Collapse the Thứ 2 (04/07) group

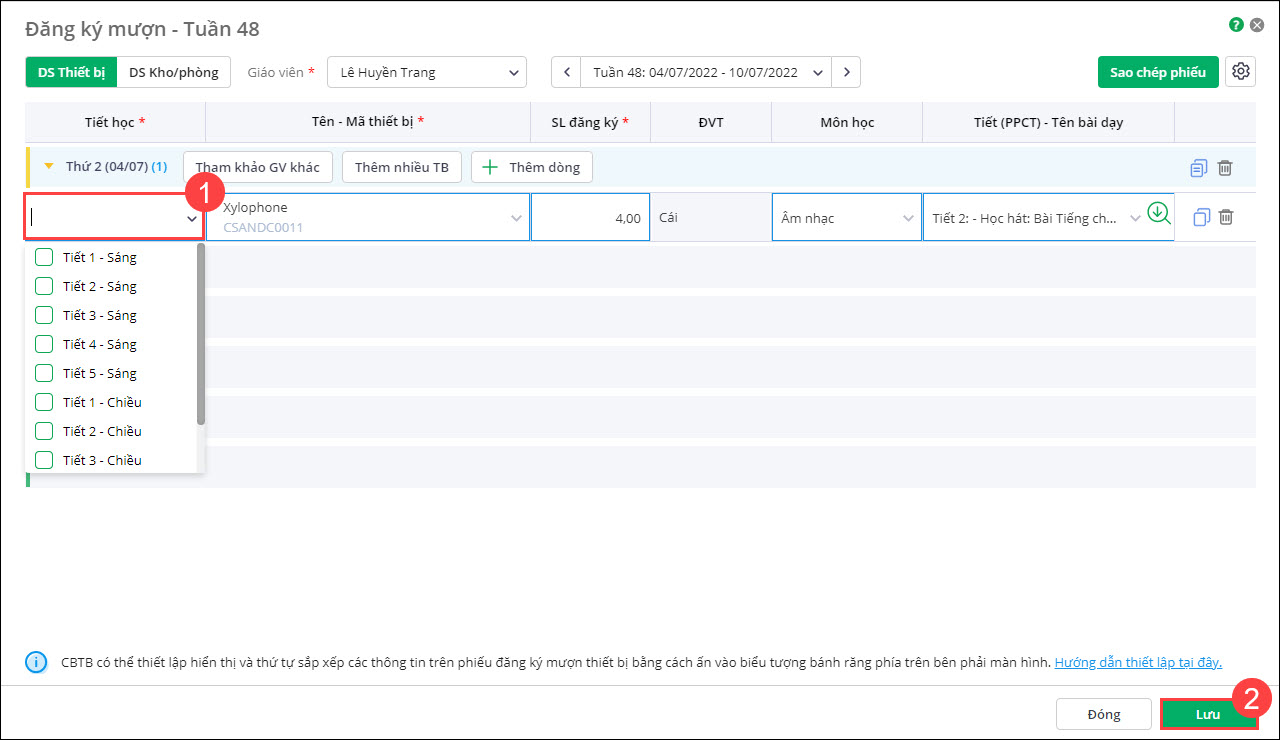(49, 167)
